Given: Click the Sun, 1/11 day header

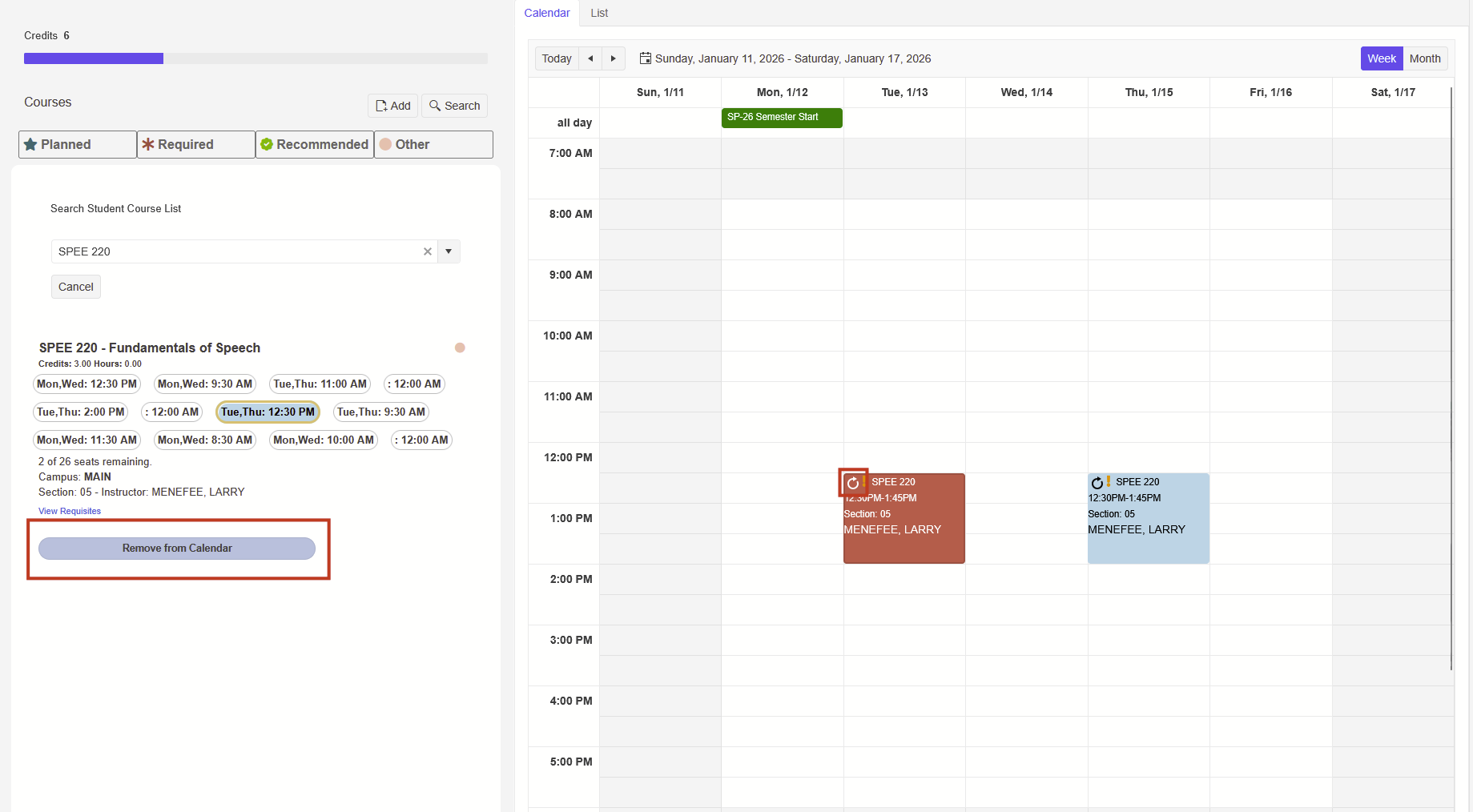Looking at the screenshot, I should (x=660, y=92).
